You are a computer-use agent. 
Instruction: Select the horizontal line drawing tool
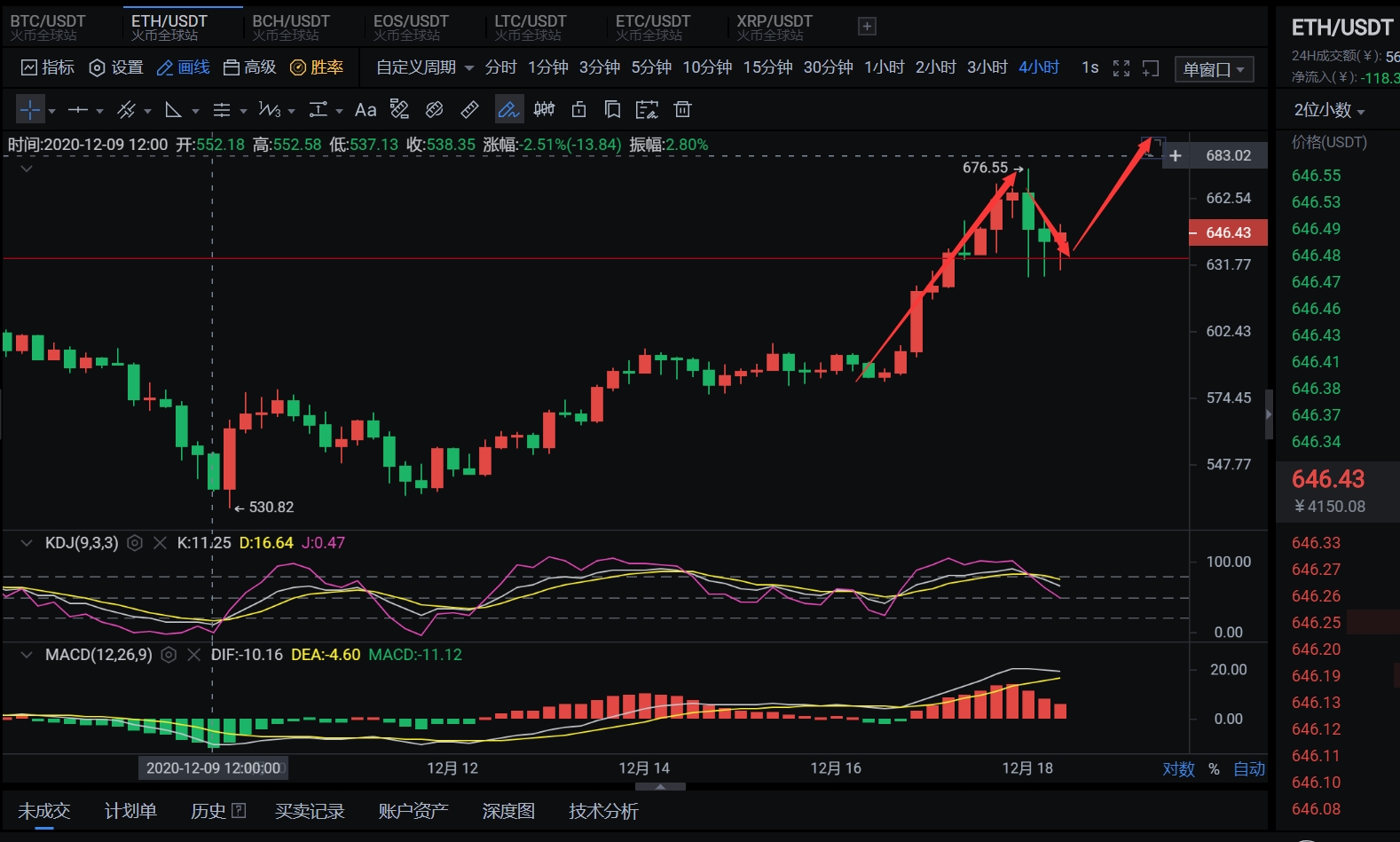[78, 110]
